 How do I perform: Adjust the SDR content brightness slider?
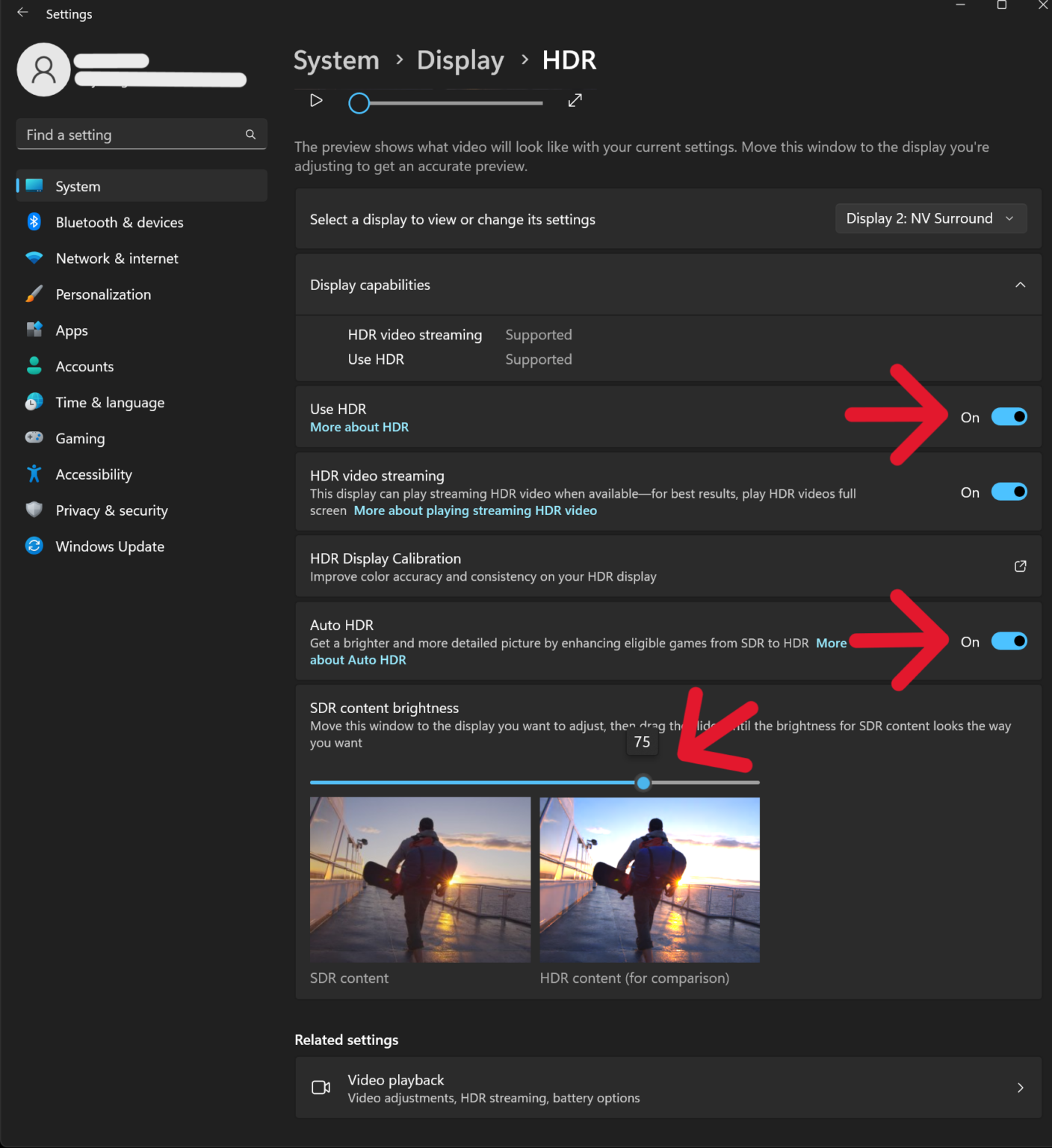pos(644,783)
